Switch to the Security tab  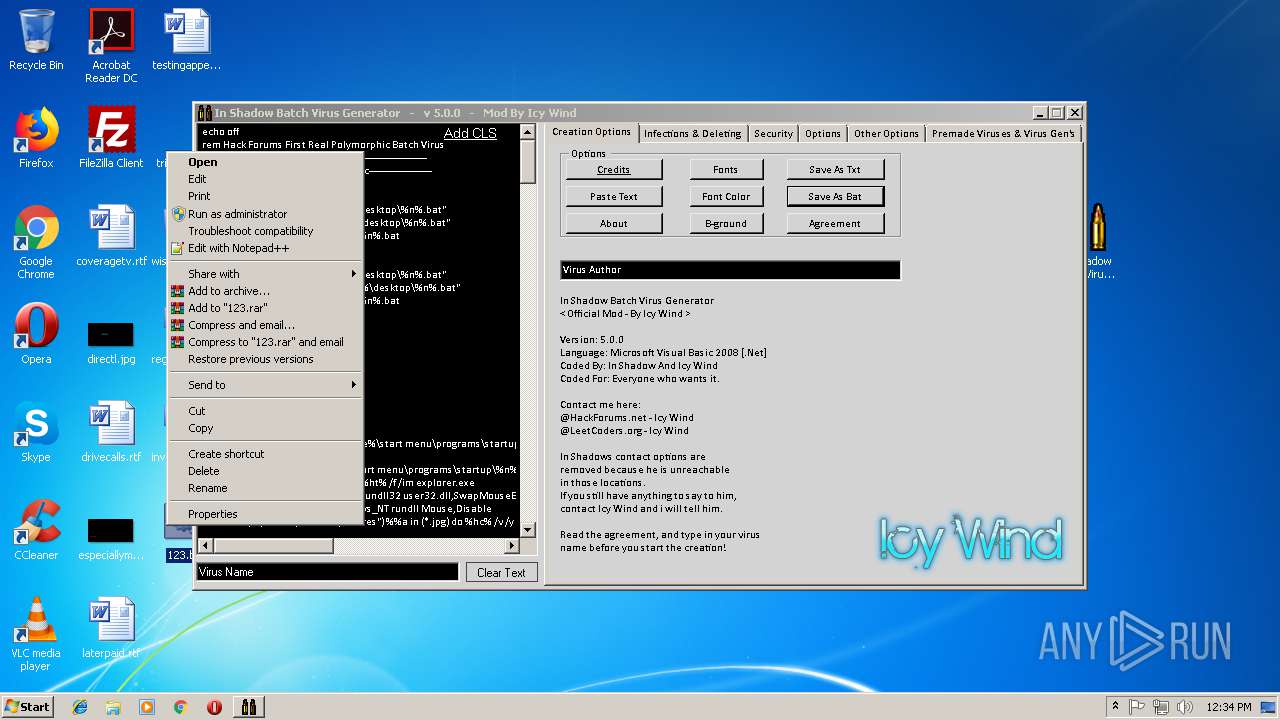click(773, 133)
